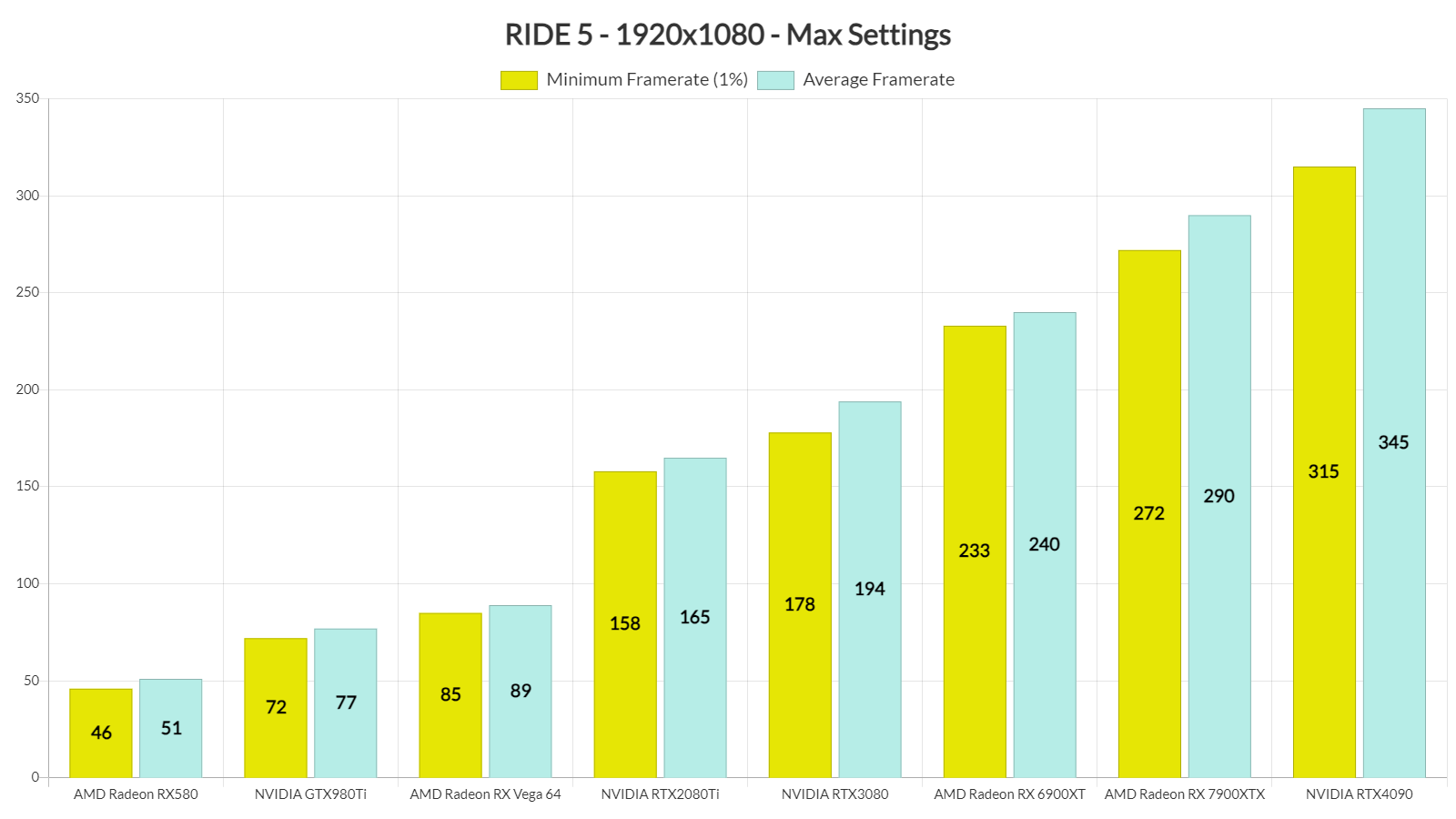Click the cyan Average Framerate legend swatch
1456x819 pixels.
coord(775,80)
